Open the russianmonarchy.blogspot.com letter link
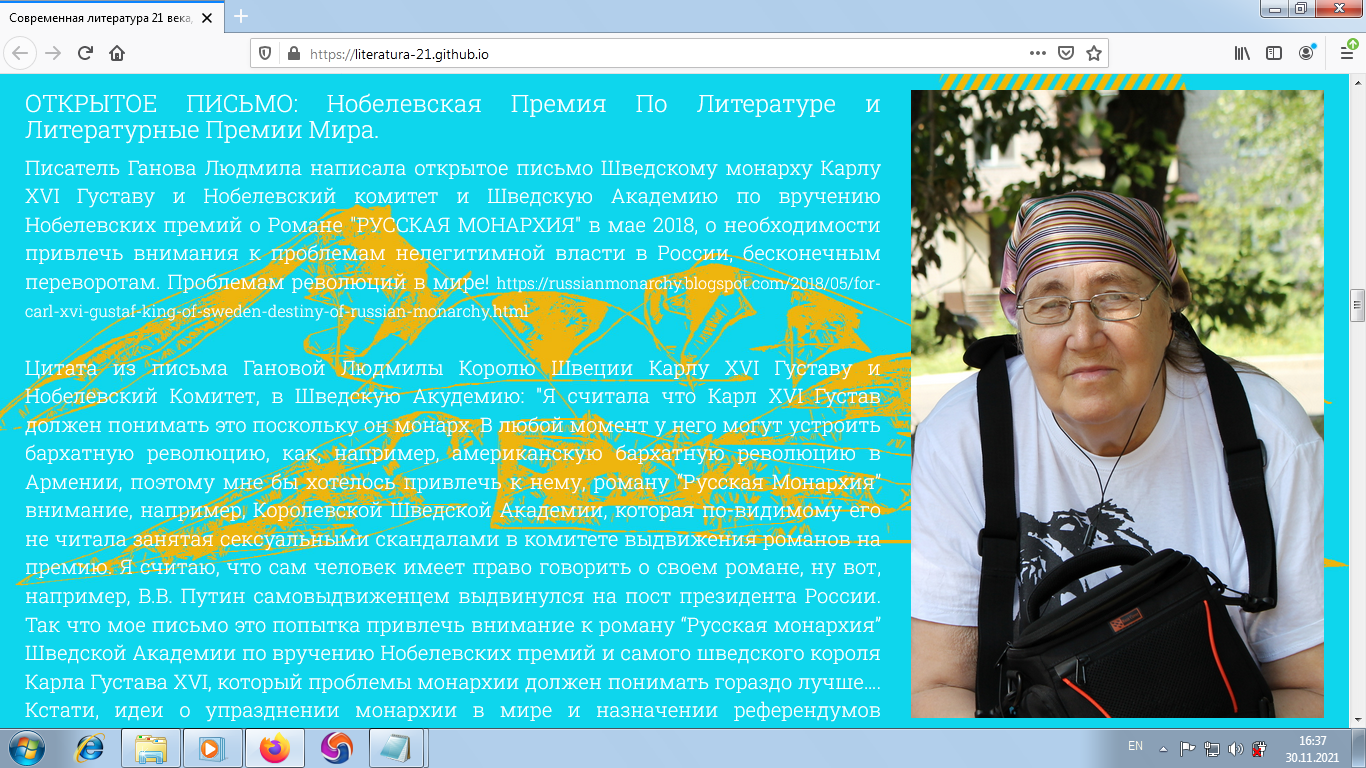1366x768 pixels. coord(688,284)
